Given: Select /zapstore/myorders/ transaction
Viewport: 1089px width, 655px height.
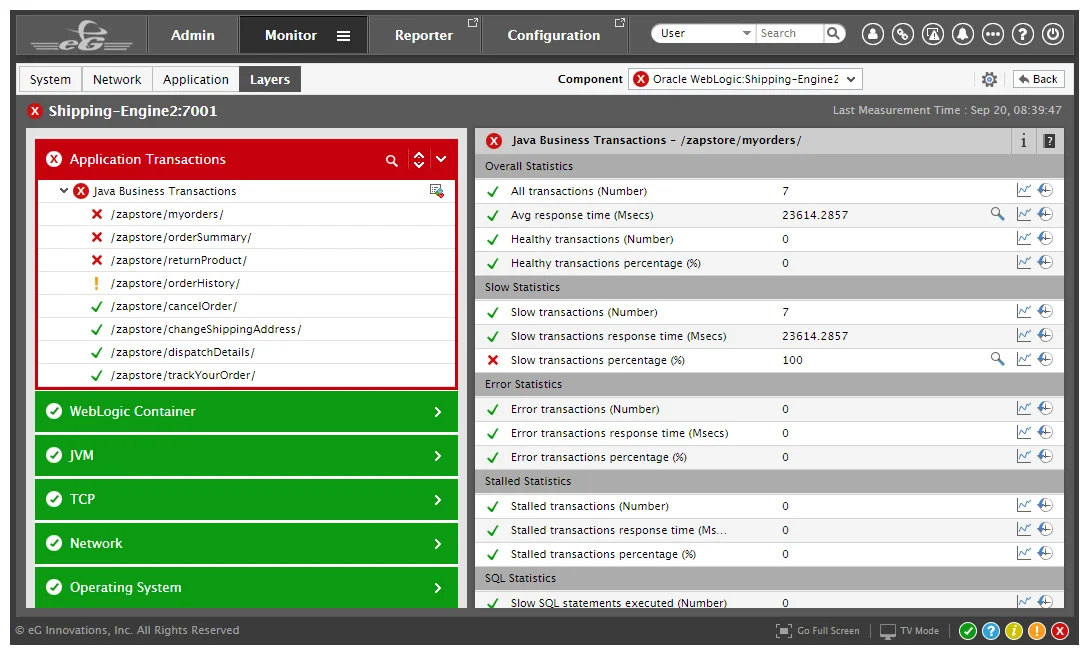Looking at the screenshot, I should pyautogui.click(x=167, y=214).
